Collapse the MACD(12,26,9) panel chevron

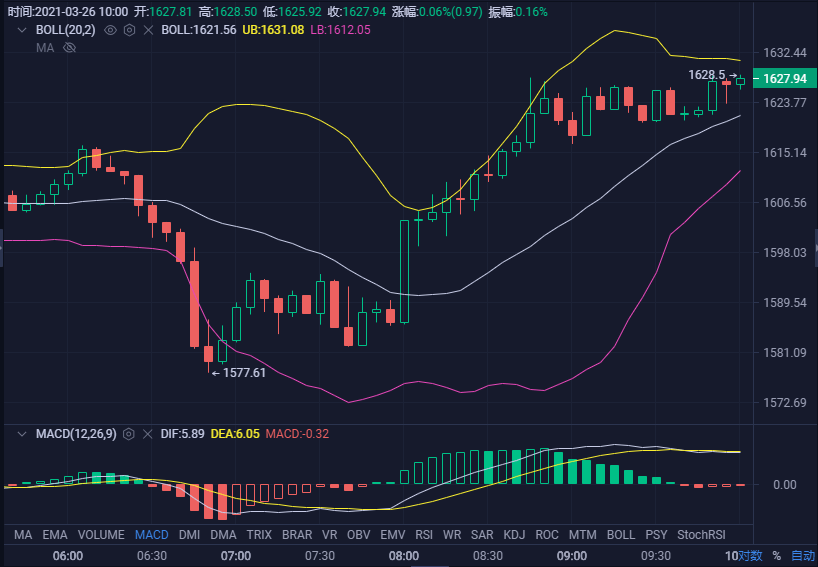coord(22,434)
